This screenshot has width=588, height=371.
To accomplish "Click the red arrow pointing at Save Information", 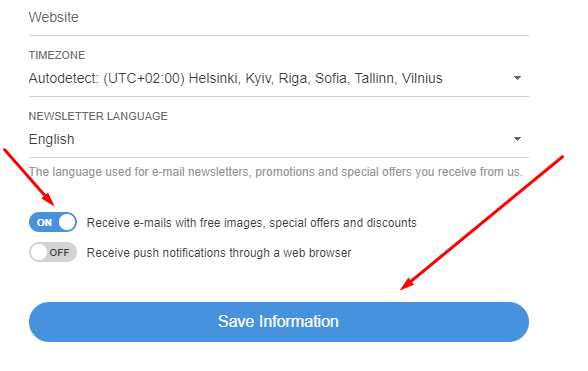I will [x=482, y=223].
